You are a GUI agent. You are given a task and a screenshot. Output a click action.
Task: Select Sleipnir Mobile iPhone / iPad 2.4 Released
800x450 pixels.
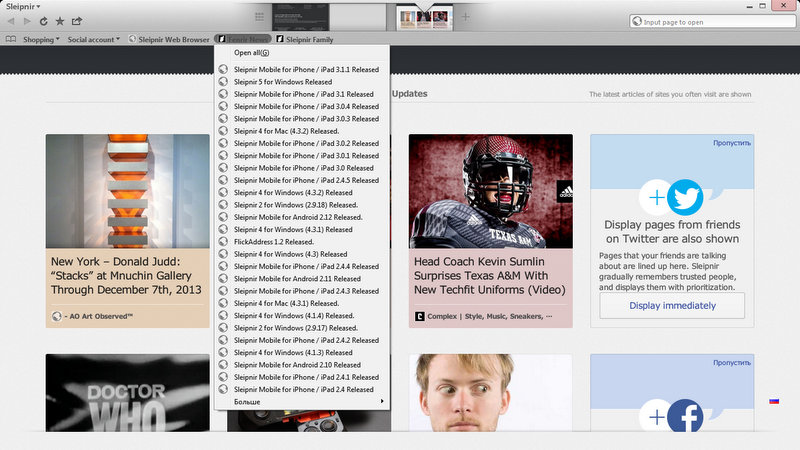click(302, 389)
